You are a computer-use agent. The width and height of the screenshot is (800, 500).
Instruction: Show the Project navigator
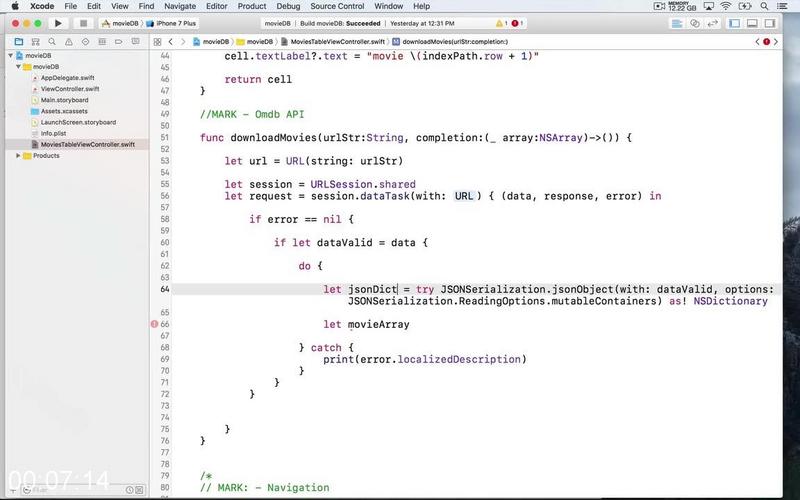(19, 42)
